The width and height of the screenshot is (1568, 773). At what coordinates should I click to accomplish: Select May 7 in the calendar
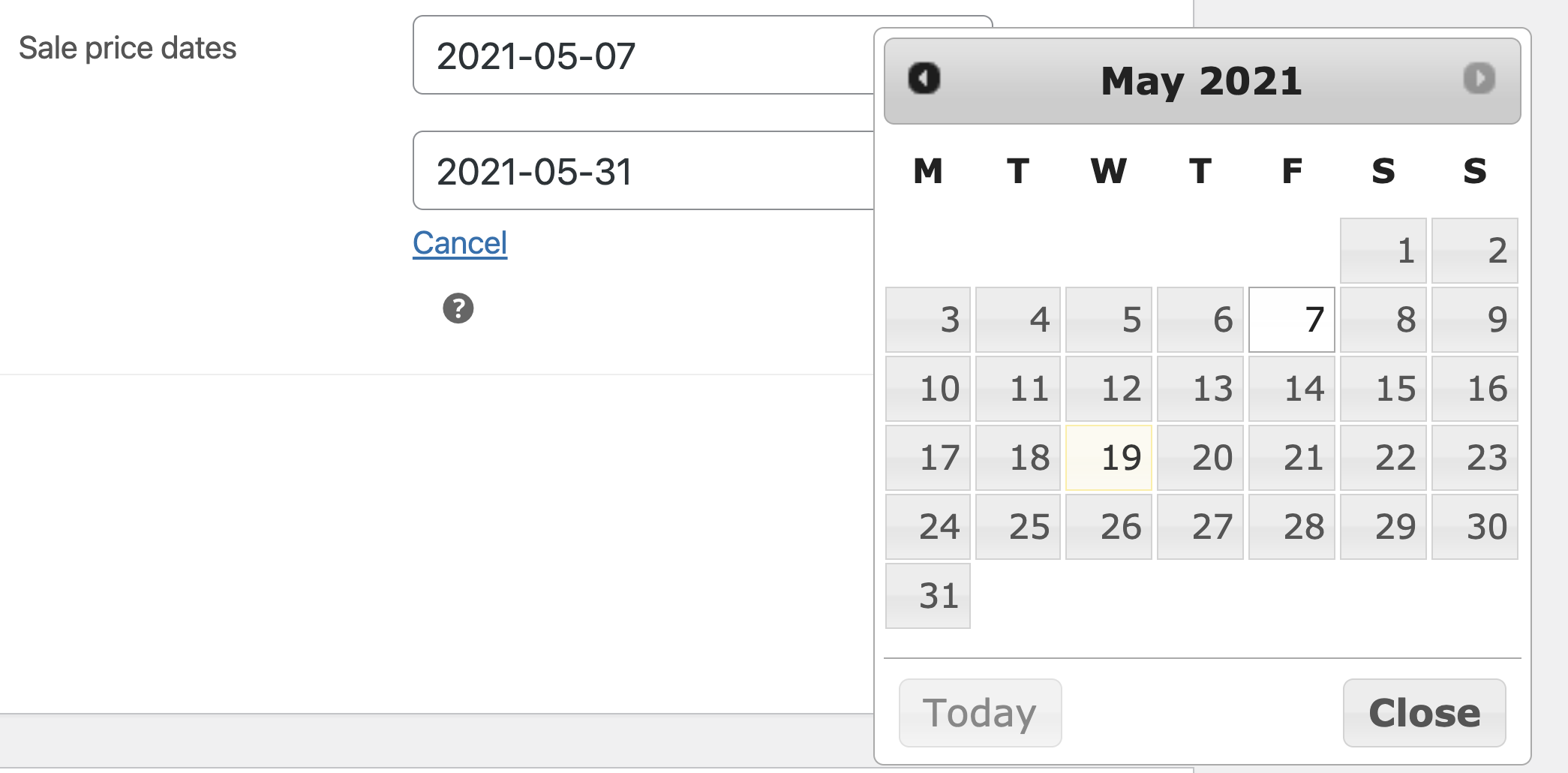(1292, 320)
